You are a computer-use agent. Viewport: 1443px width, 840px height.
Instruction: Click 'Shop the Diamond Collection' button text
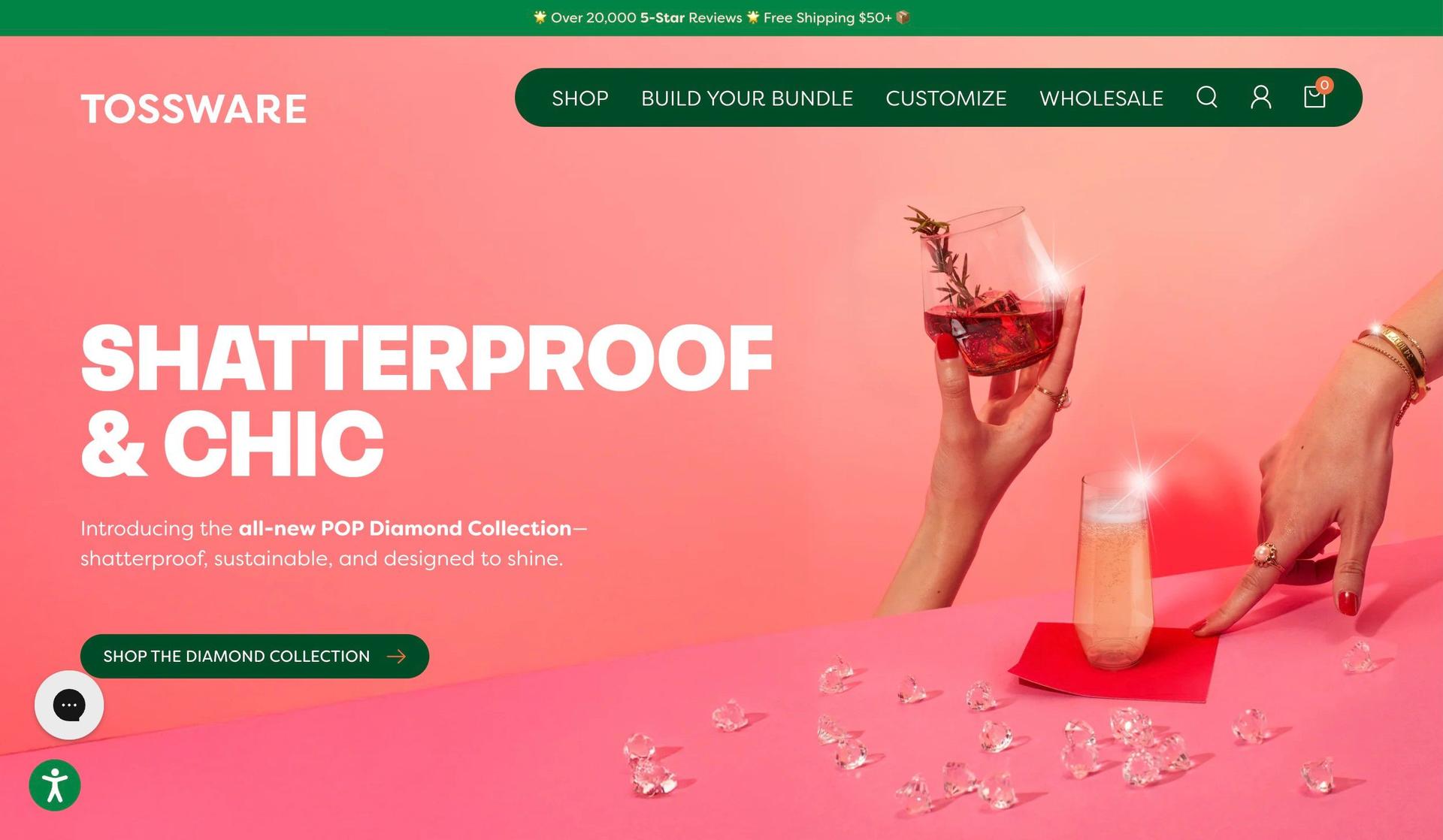[237, 657]
